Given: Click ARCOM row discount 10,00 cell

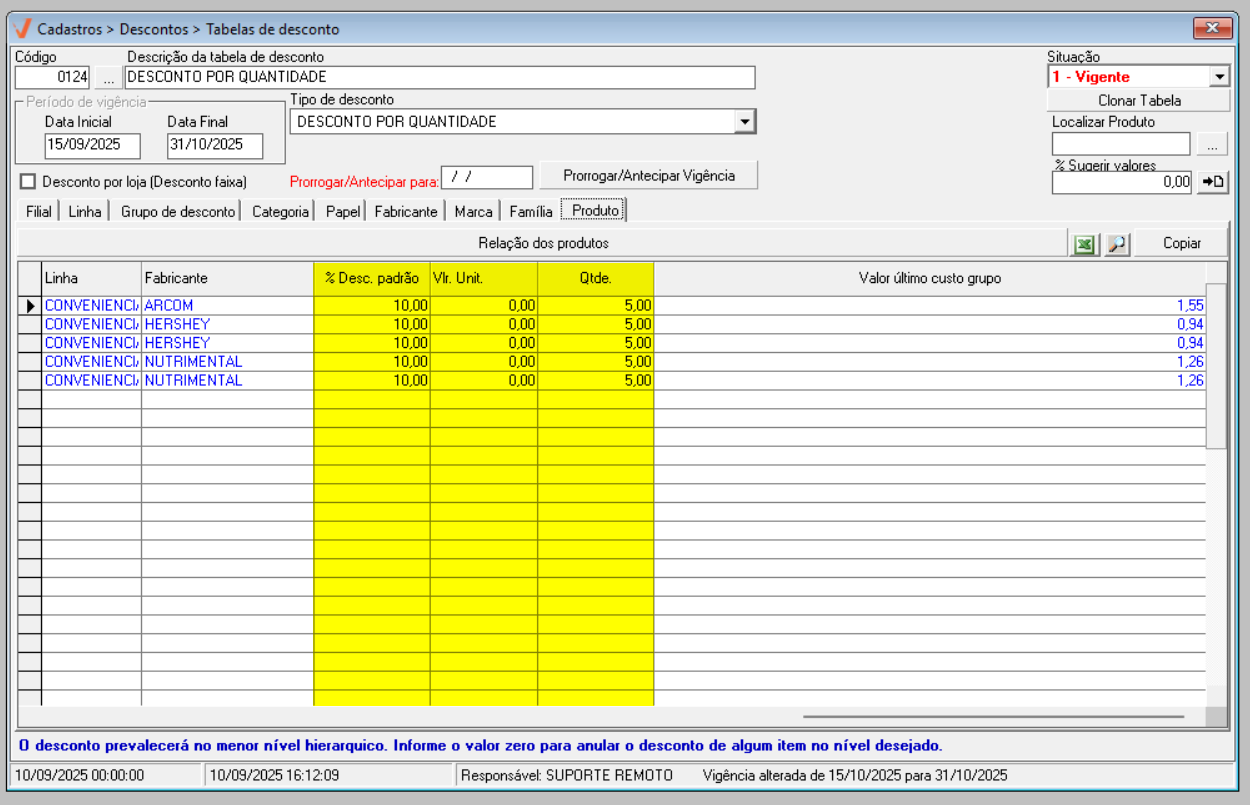Looking at the screenshot, I should click(372, 305).
